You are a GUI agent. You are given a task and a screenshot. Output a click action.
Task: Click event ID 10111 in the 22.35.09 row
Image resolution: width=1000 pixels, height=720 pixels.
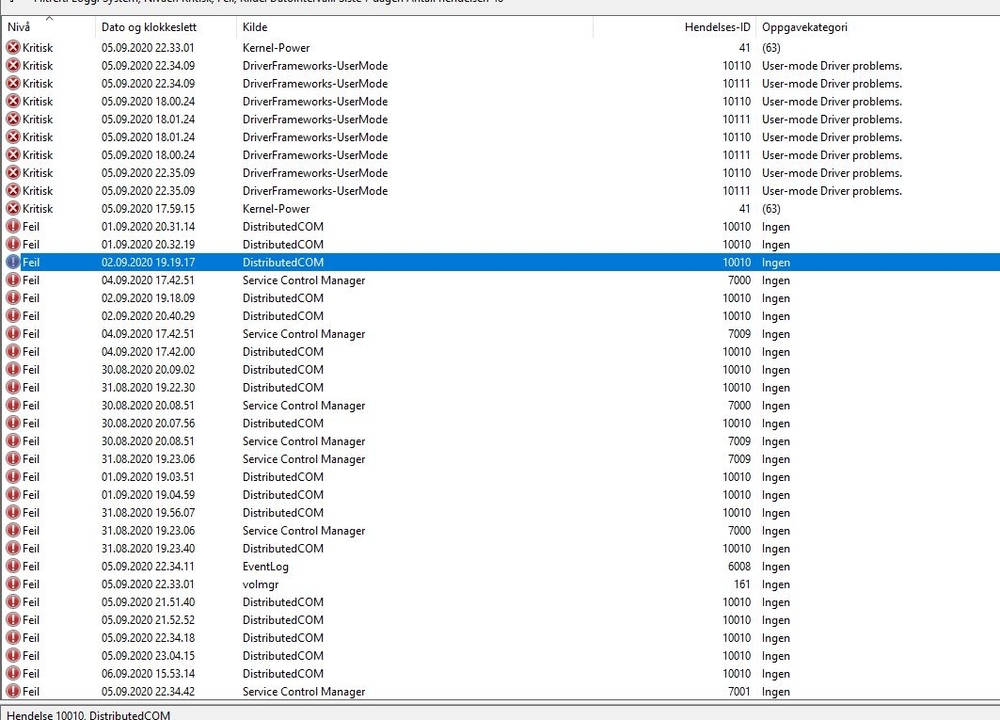(x=737, y=190)
